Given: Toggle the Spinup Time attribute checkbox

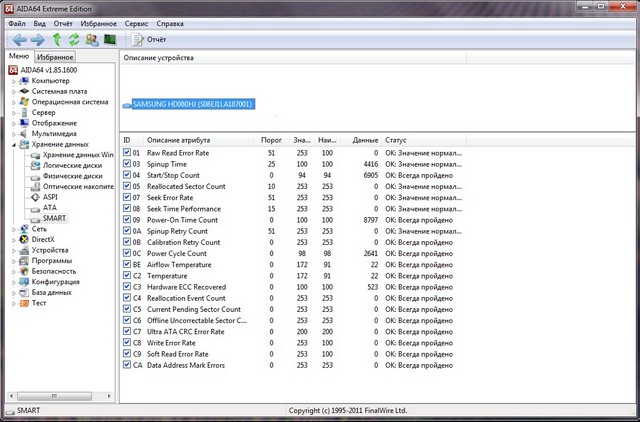Looking at the screenshot, I should [x=127, y=164].
